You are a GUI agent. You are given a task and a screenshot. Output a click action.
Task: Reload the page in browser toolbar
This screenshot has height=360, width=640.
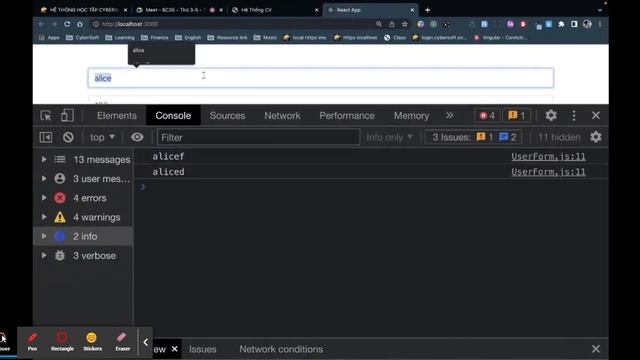pyautogui.click(x=67, y=24)
